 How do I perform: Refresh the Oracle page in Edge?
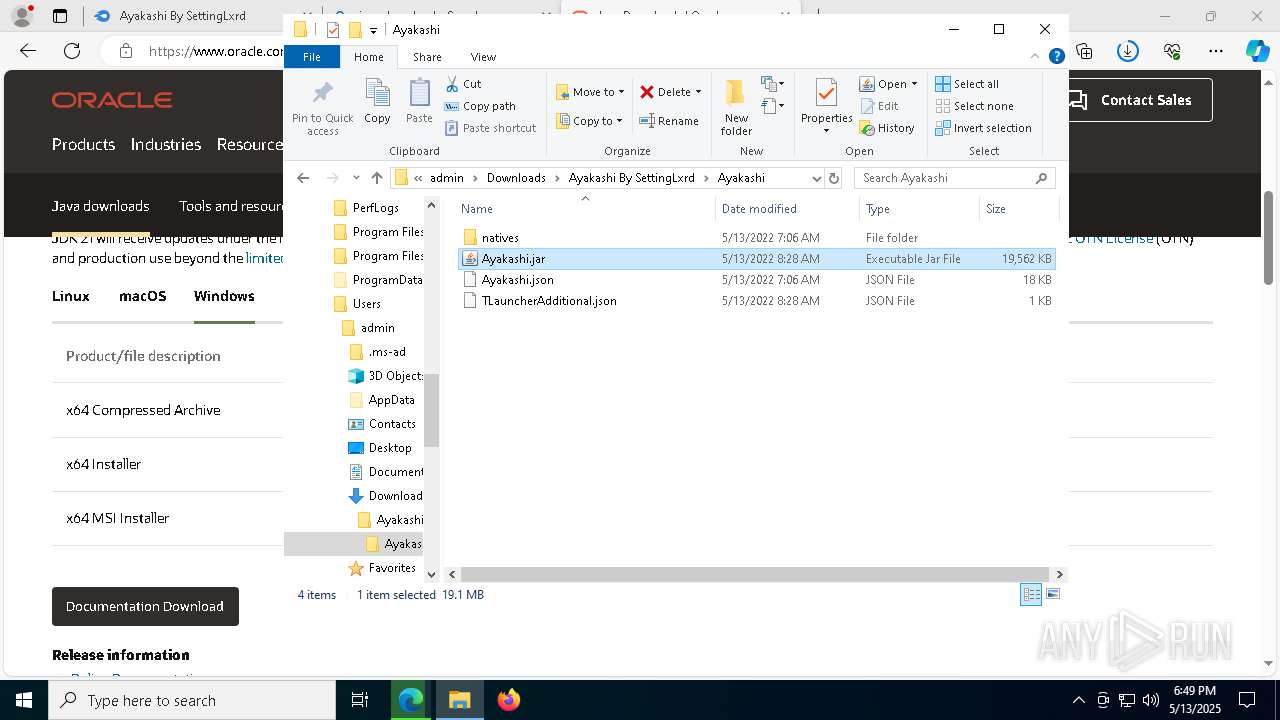point(72,51)
